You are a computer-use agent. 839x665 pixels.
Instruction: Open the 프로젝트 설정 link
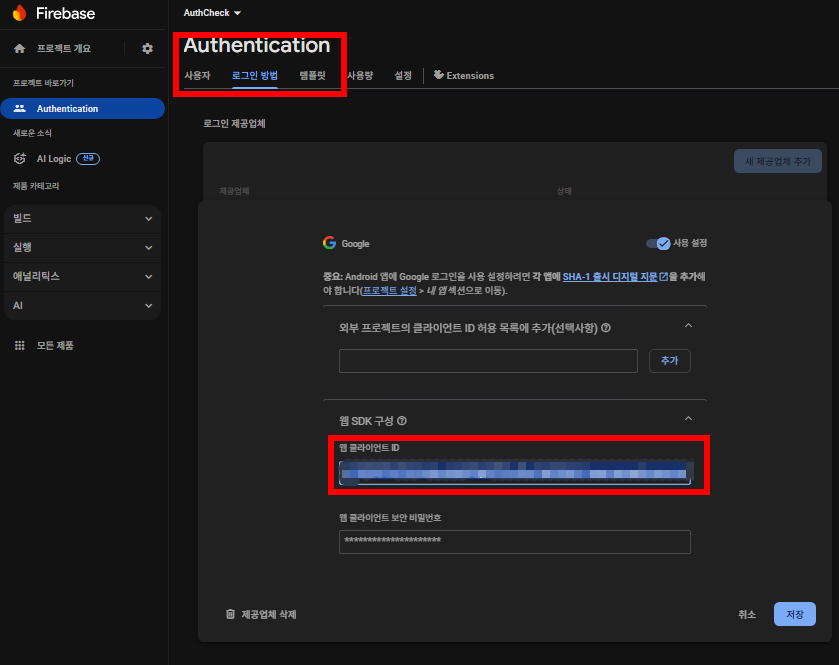point(390,291)
